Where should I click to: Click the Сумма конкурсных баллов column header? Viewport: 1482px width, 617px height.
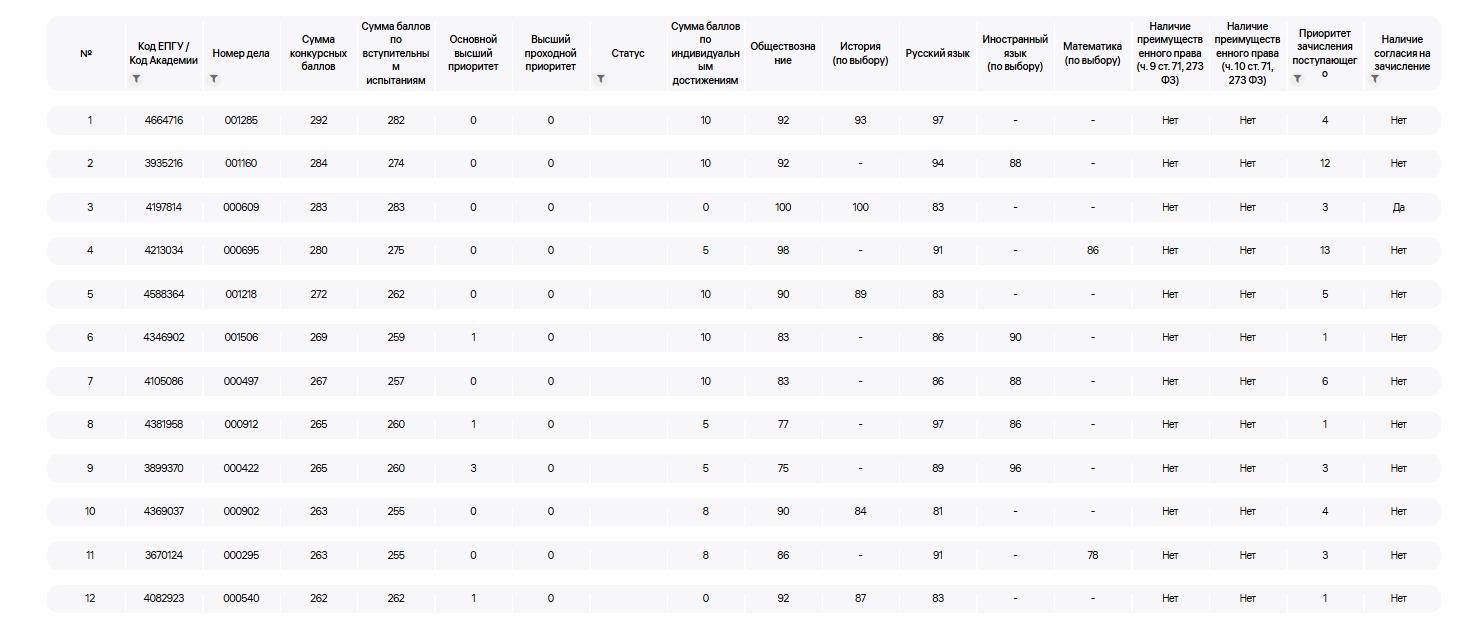click(318, 53)
